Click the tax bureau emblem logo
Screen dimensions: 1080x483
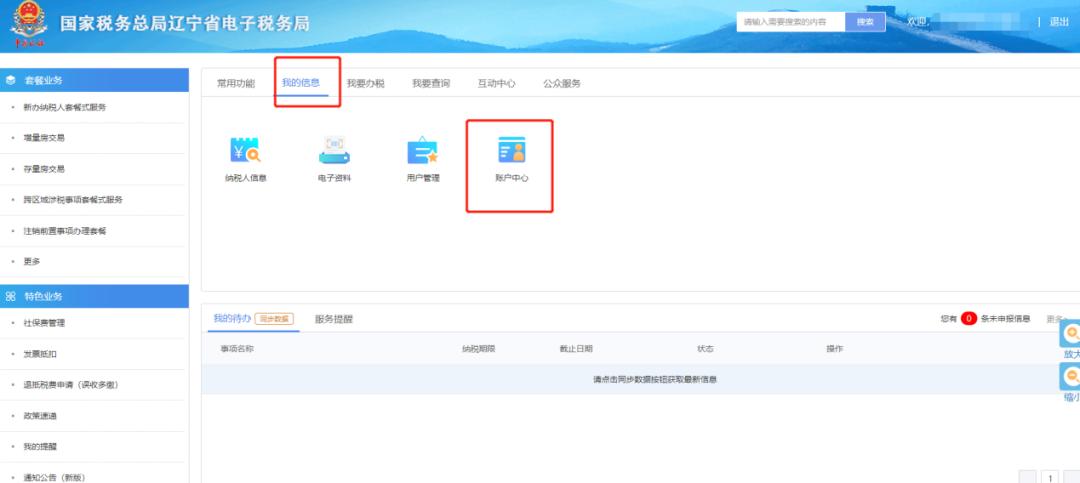pos(29,25)
